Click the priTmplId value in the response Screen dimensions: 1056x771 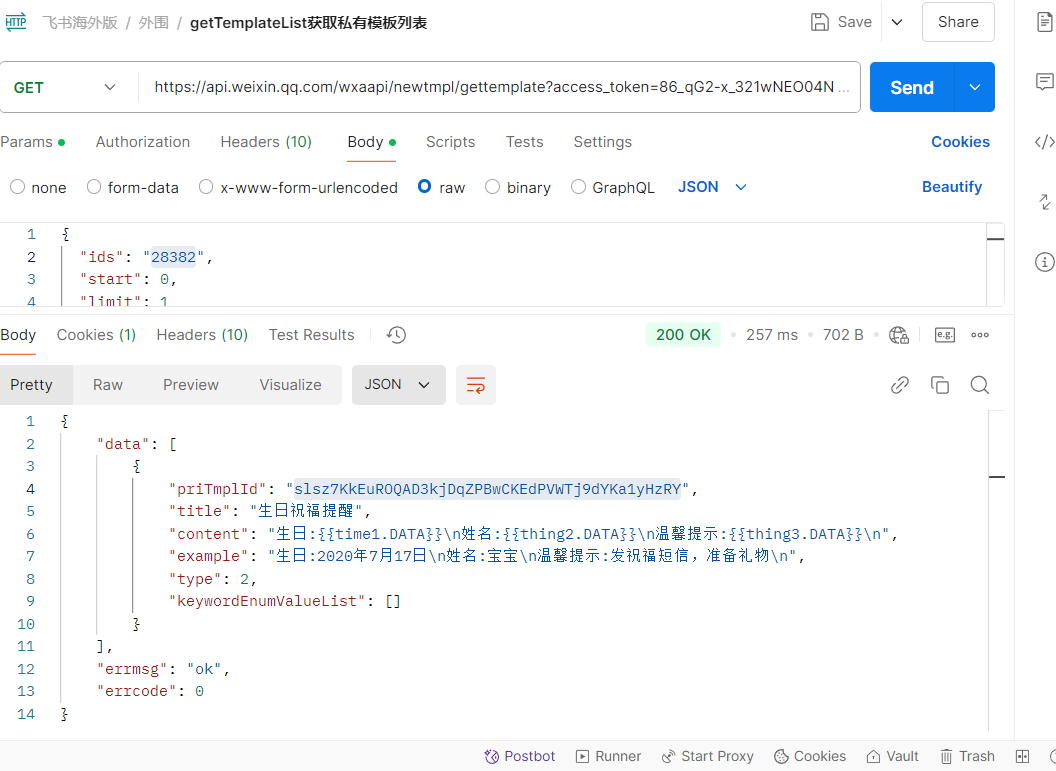tap(488, 489)
